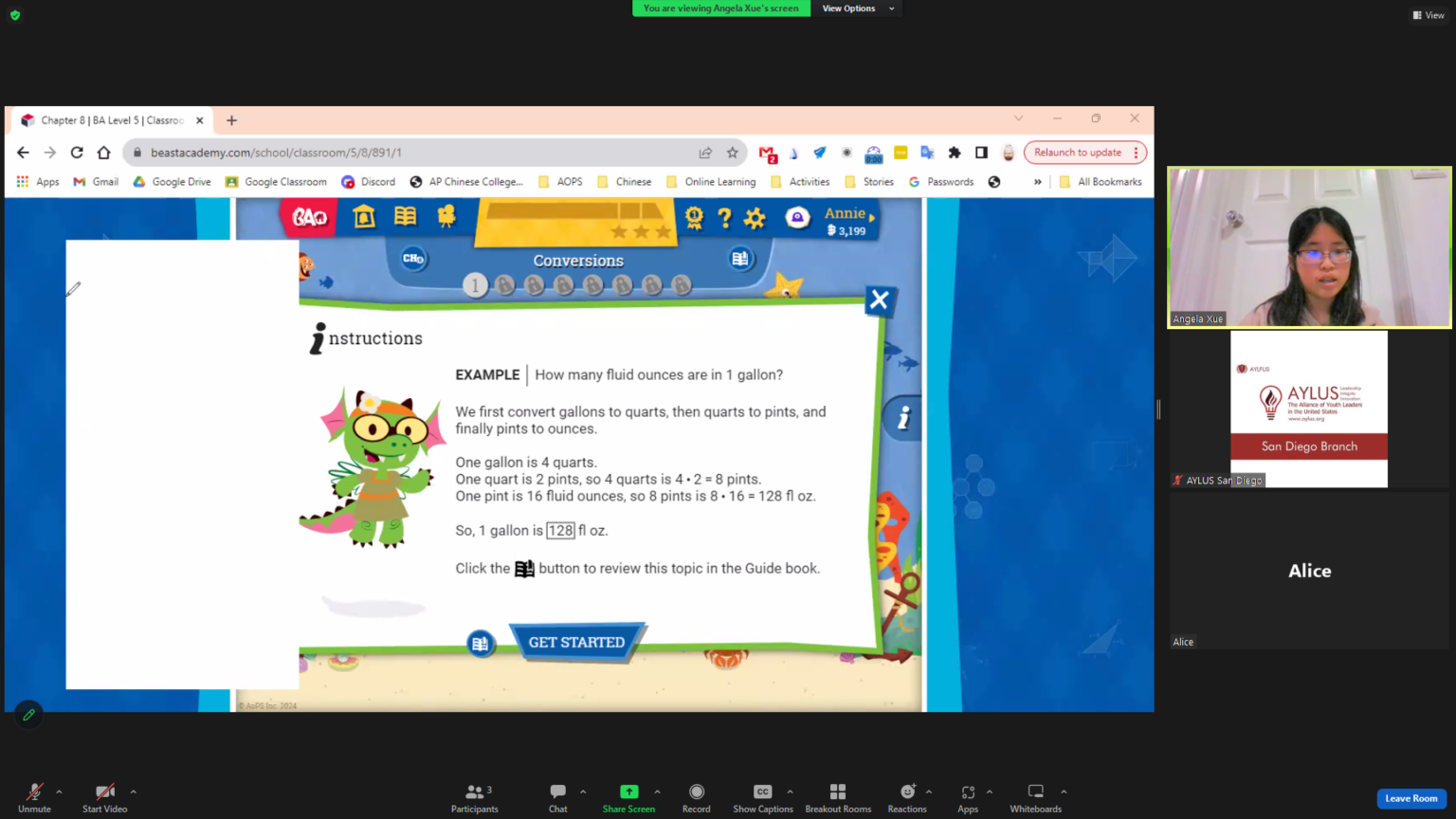Viewport: 1456px width, 819px height.
Task: Change Zoom layout with View button
Action: [x=1429, y=15]
